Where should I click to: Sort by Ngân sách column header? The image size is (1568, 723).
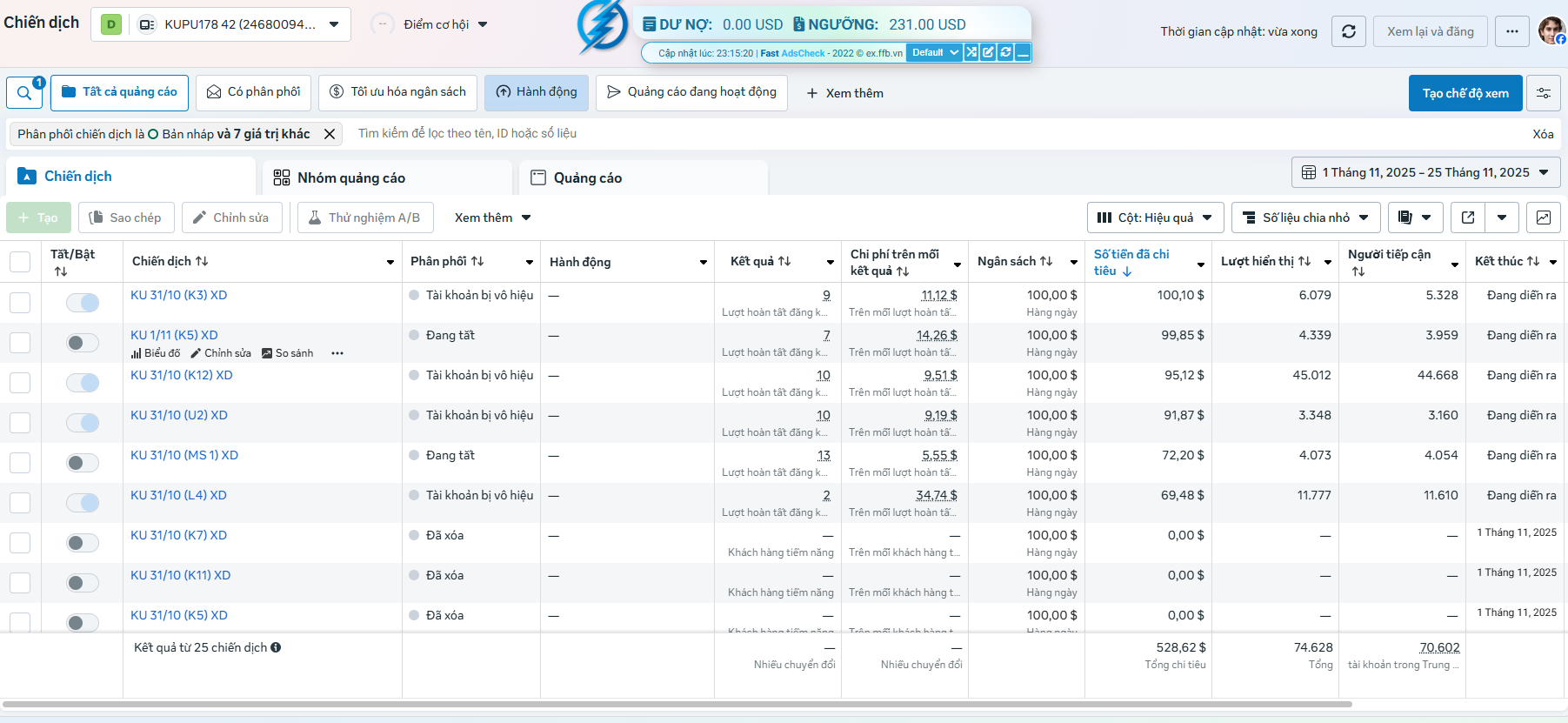click(1015, 261)
